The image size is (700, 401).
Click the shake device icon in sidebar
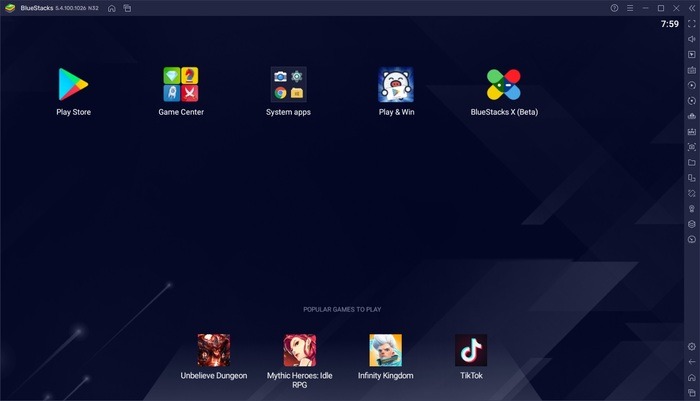point(692,193)
